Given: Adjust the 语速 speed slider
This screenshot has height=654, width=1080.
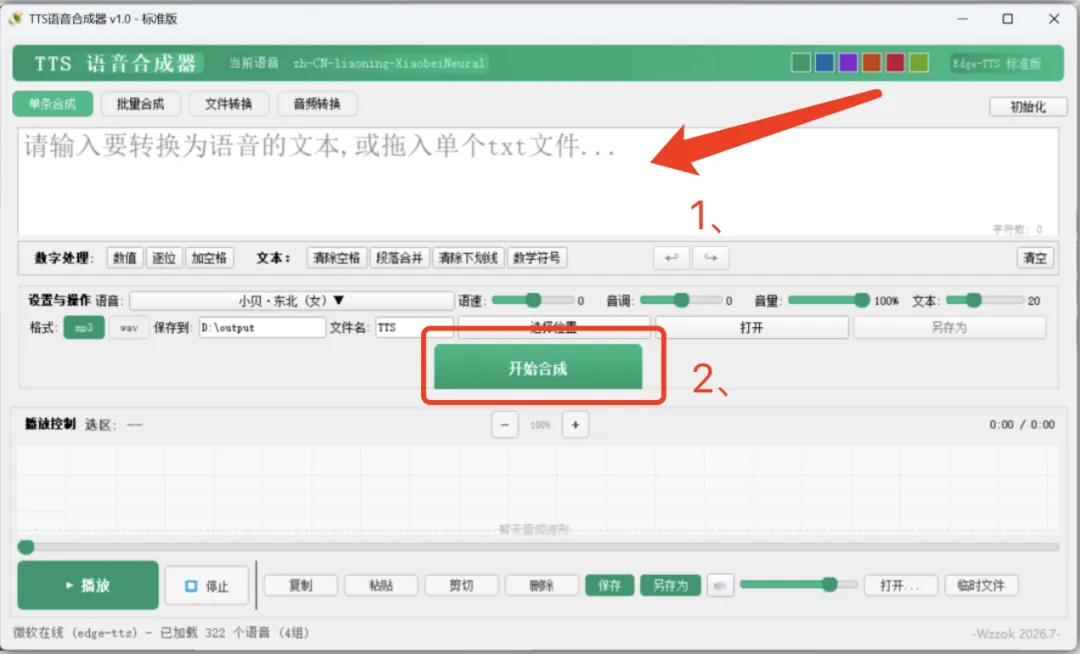Looking at the screenshot, I should tap(533, 300).
